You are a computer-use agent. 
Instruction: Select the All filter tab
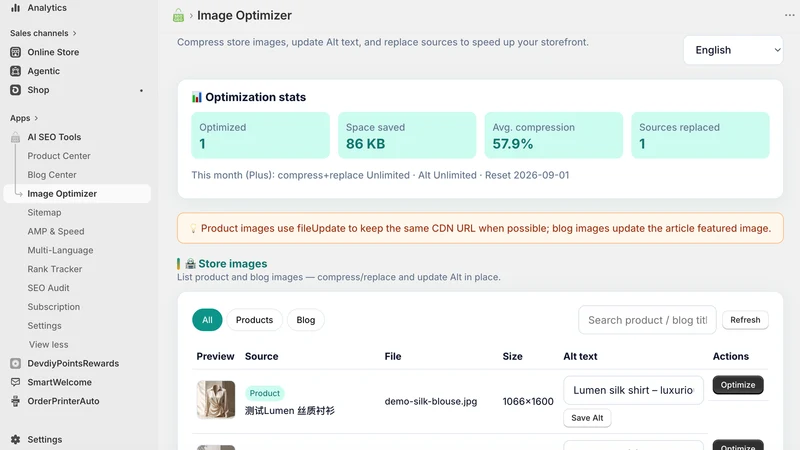(x=207, y=320)
